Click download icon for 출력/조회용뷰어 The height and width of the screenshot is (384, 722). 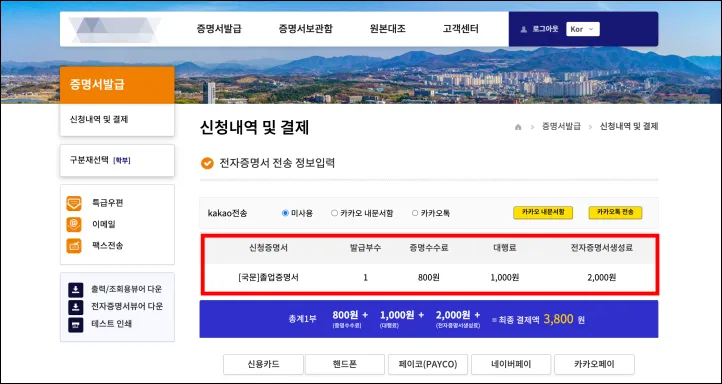coord(76,290)
